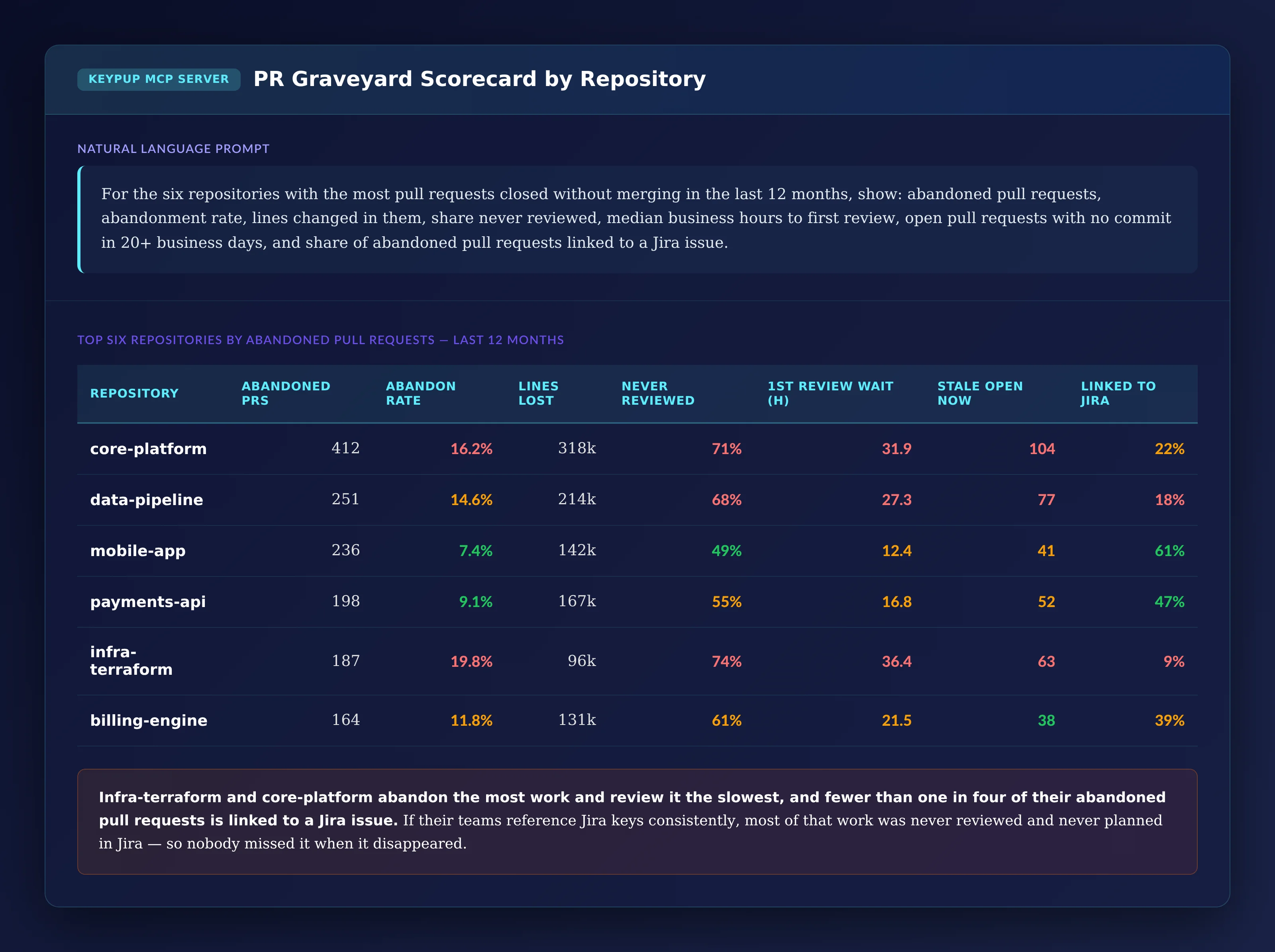
Task: Click mobile-app's 7.4% abandon rate
Action: (x=475, y=551)
